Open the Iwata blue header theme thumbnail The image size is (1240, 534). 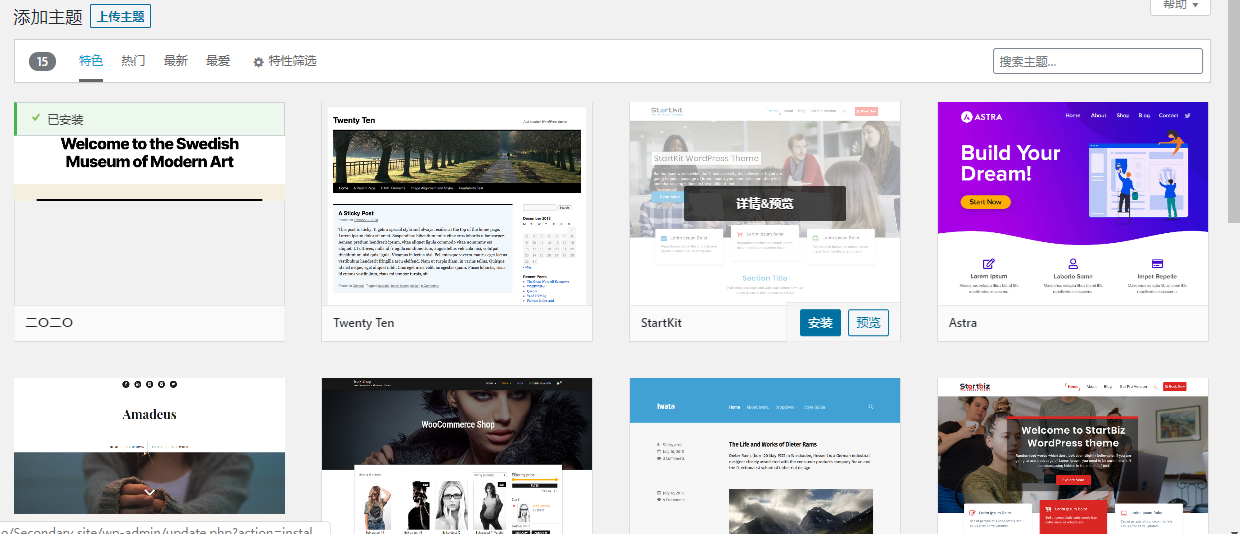tap(765, 455)
